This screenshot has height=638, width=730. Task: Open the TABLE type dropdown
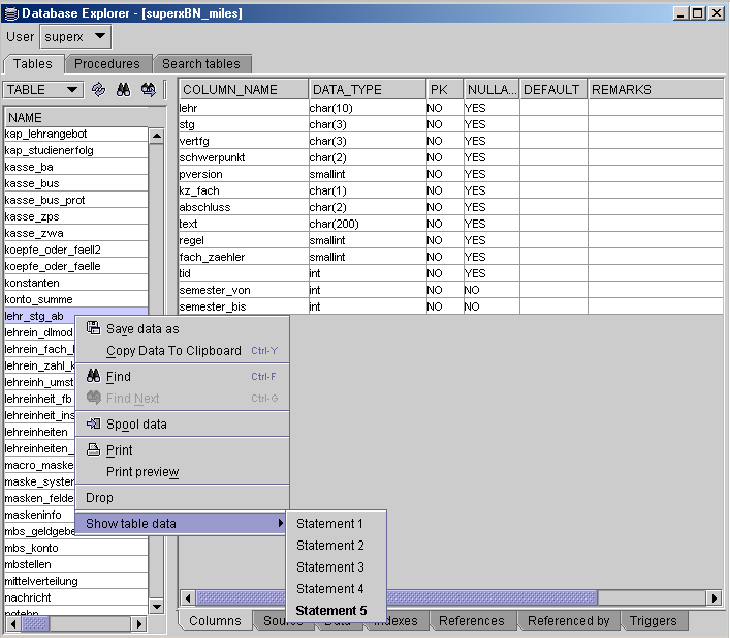[x=43, y=89]
